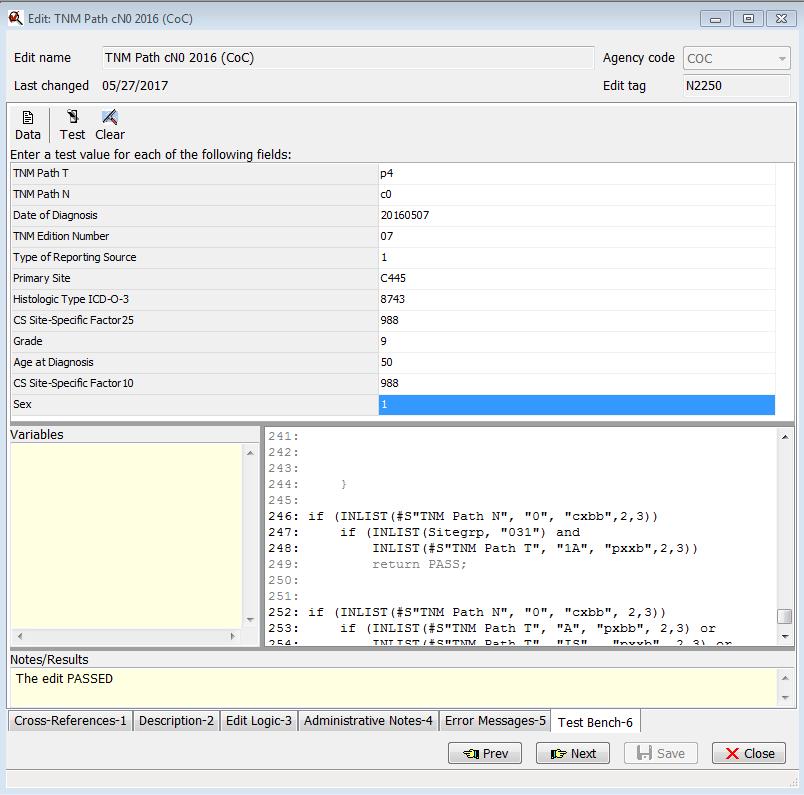Select the Error Messages-5 tab
Image resolution: width=804 pixels, height=795 pixels.
(495, 721)
